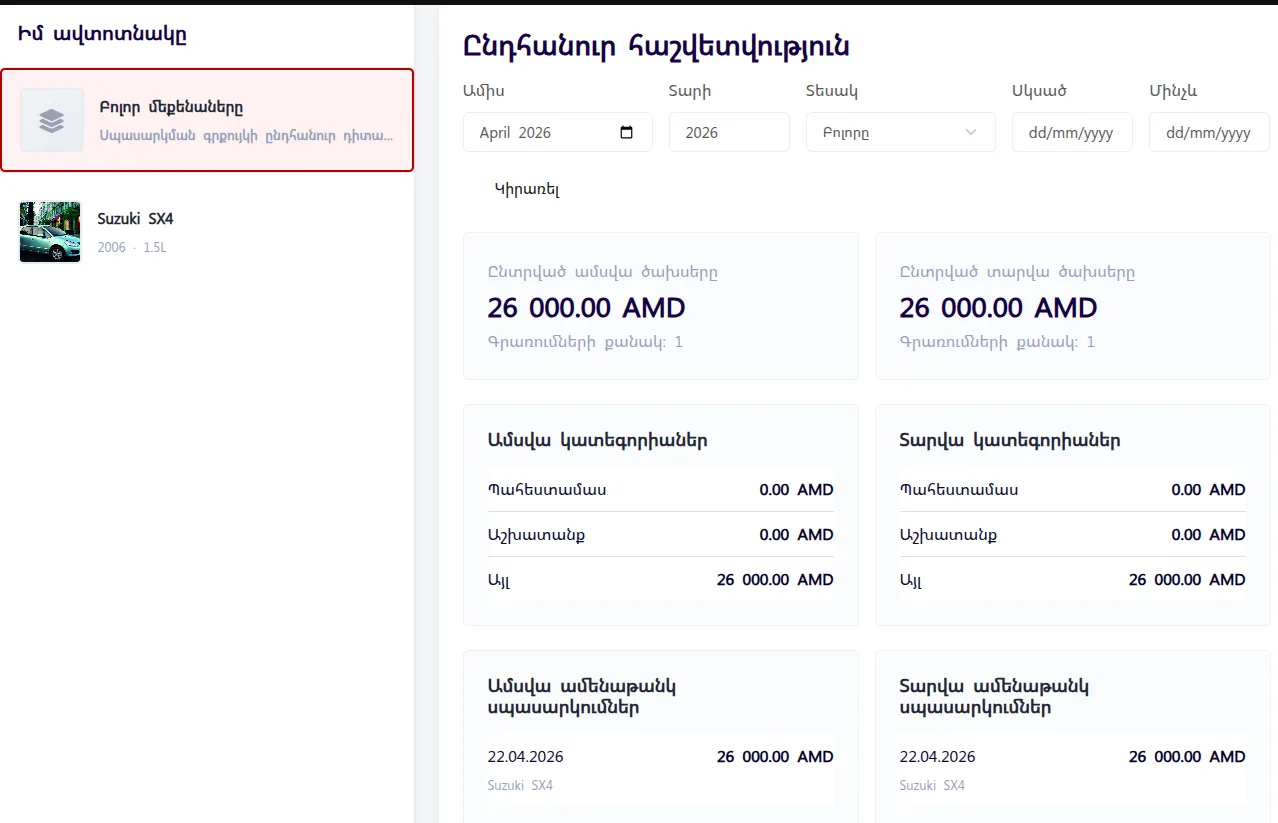1278x823 pixels.
Task: Click the Մինչև date input field
Action: (x=1209, y=132)
